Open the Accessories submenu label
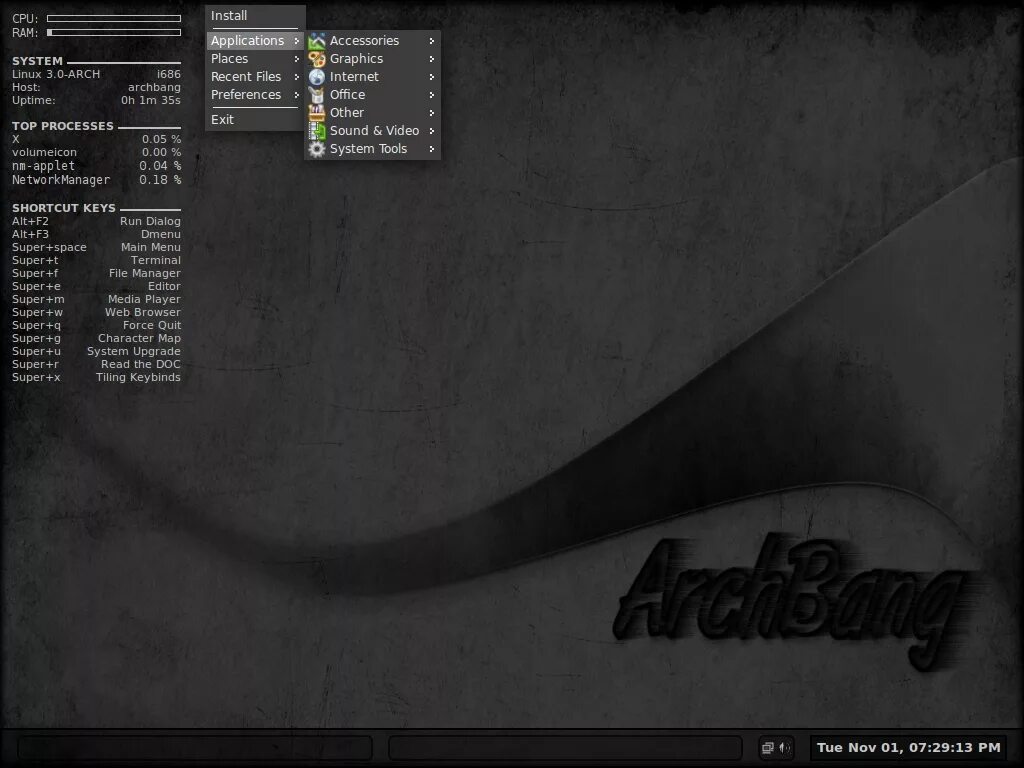Image resolution: width=1024 pixels, height=768 pixels. [364, 40]
